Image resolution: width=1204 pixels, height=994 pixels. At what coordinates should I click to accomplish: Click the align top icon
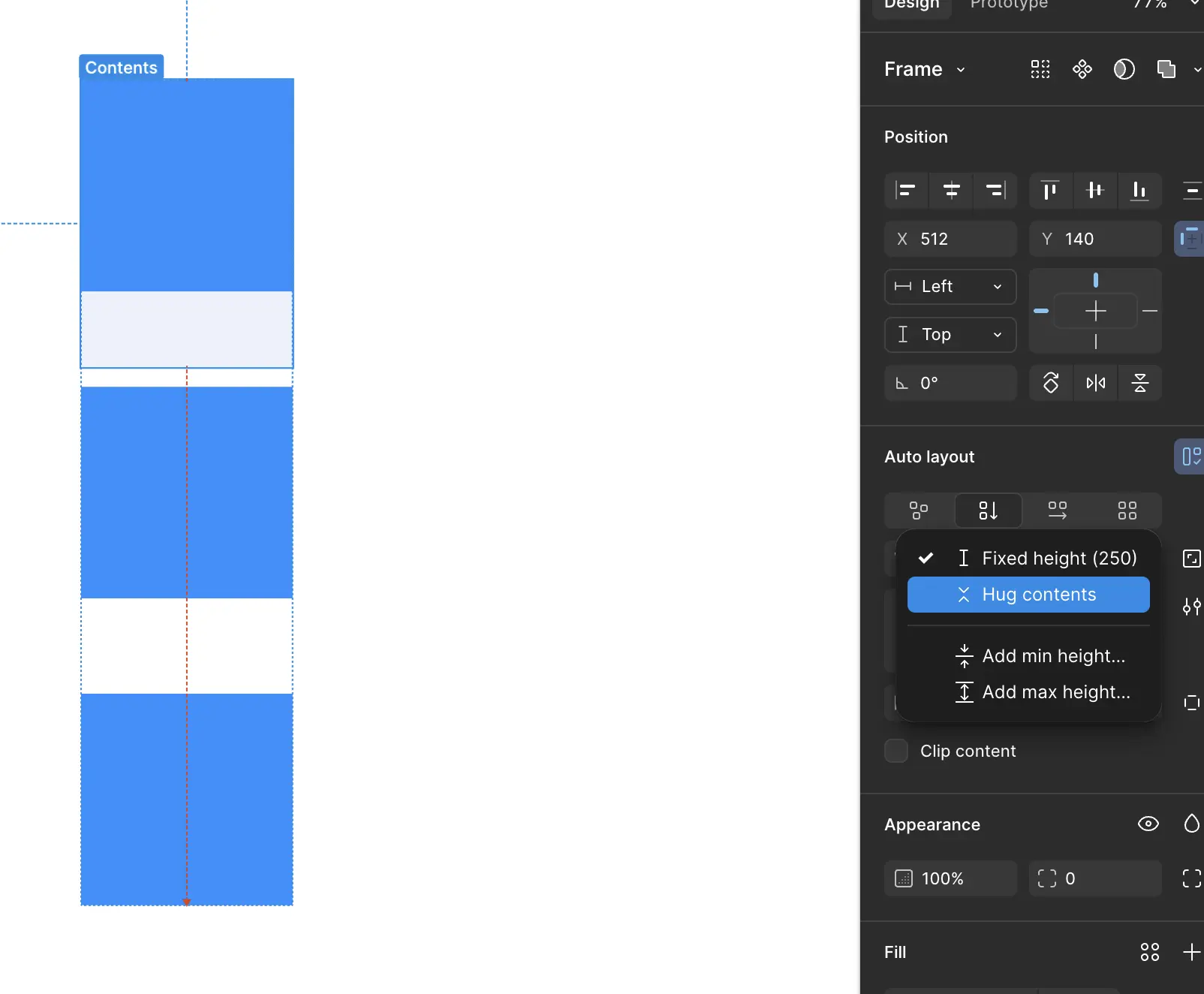tap(1050, 191)
